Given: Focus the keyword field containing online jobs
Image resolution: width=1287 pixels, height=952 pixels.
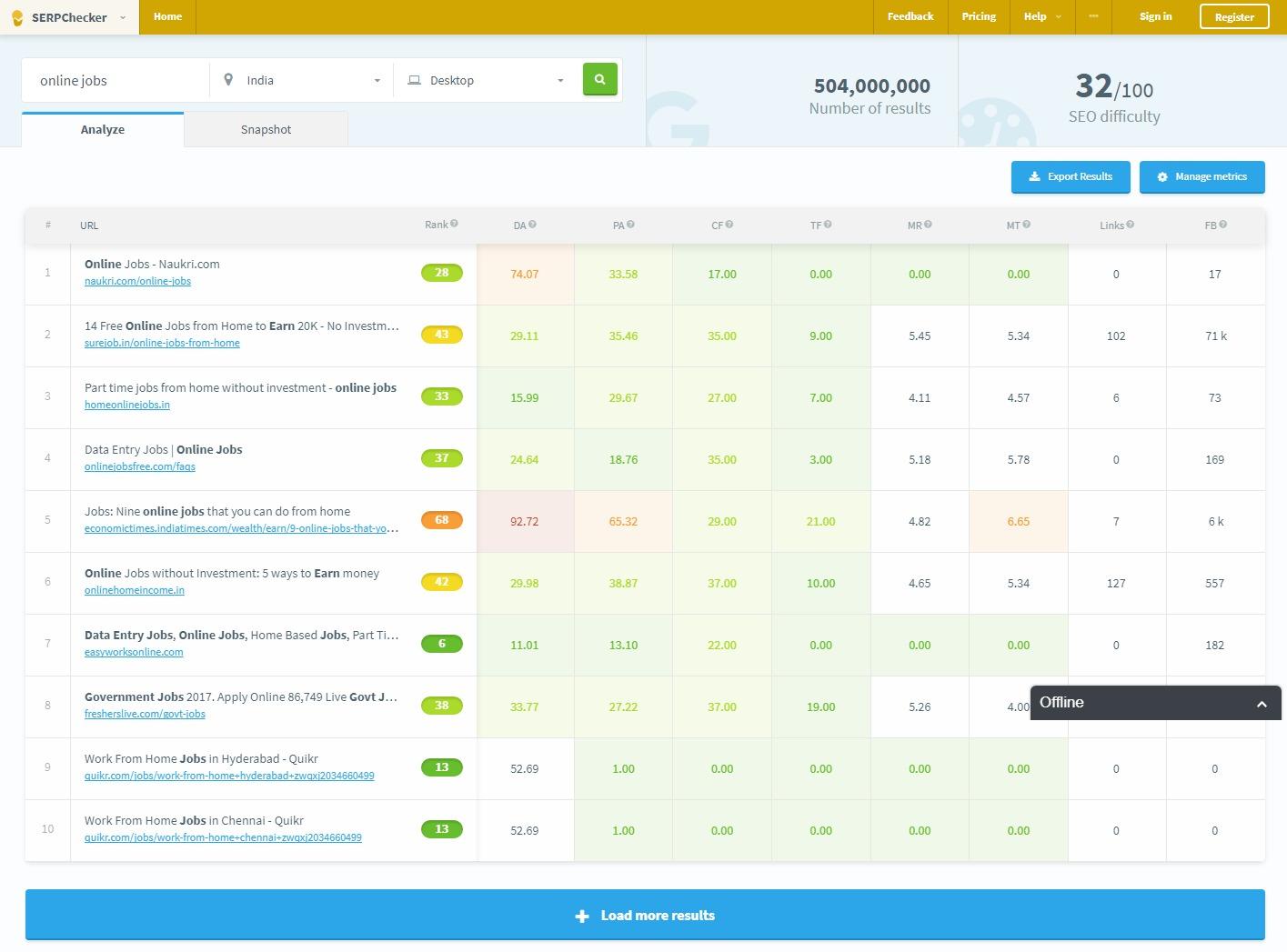Looking at the screenshot, I should pyautogui.click(x=116, y=80).
